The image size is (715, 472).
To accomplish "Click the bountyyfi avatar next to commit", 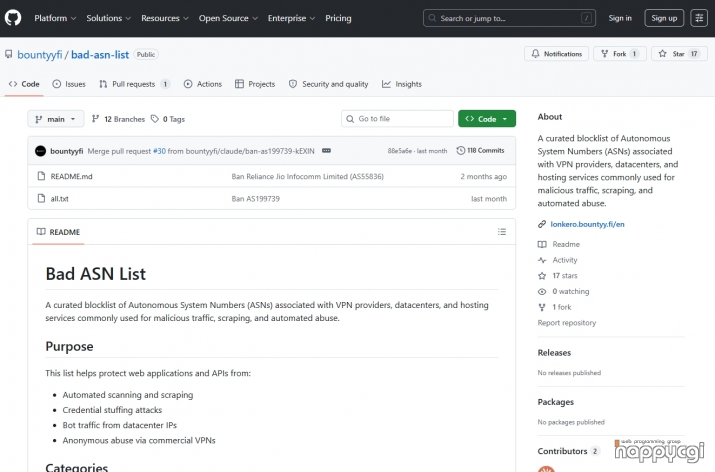I will point(40,151).
